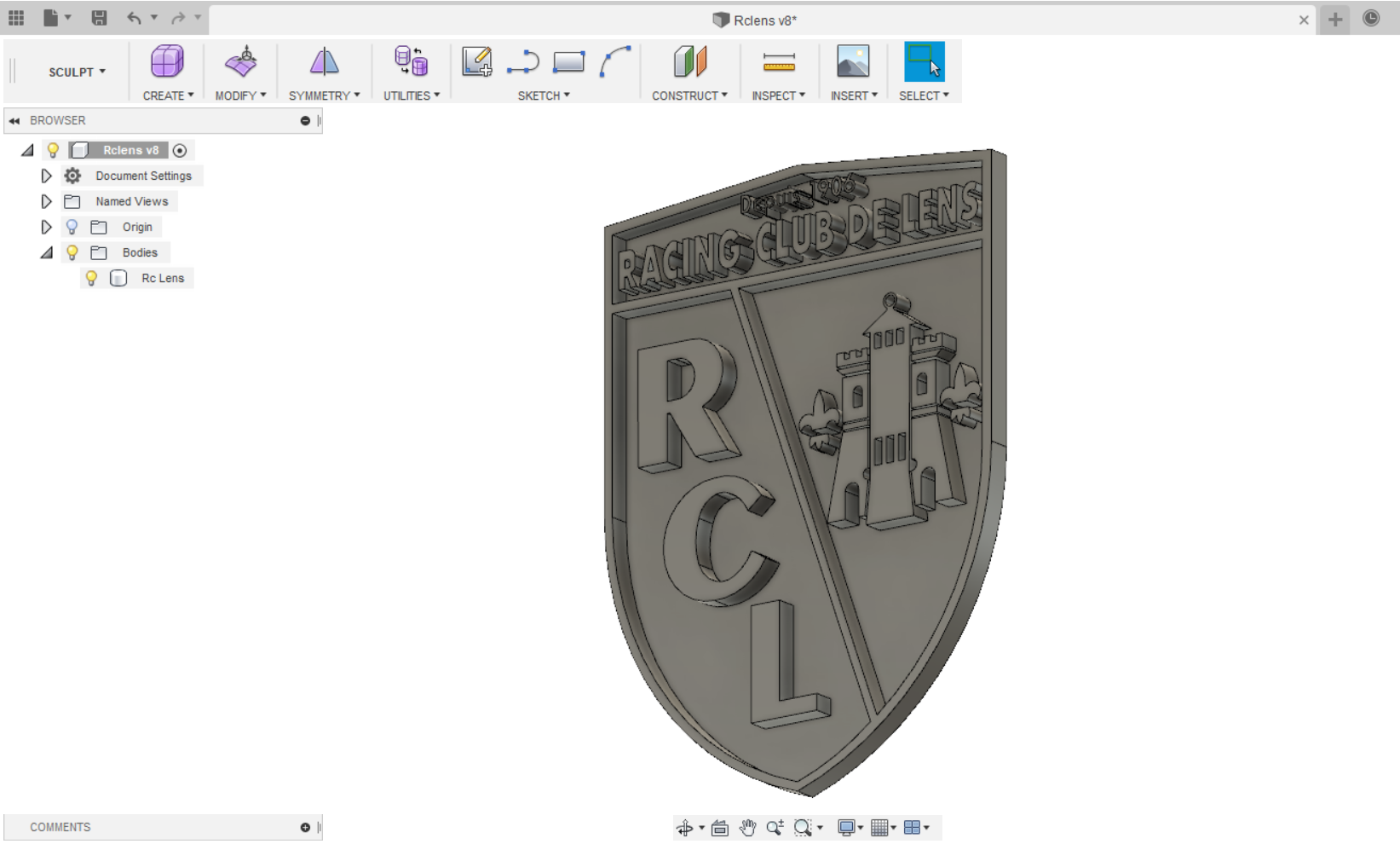Open the UTILITIES menu
Image resolution: width=1400 pixels, height=844 pixels.
coord(411,95)
